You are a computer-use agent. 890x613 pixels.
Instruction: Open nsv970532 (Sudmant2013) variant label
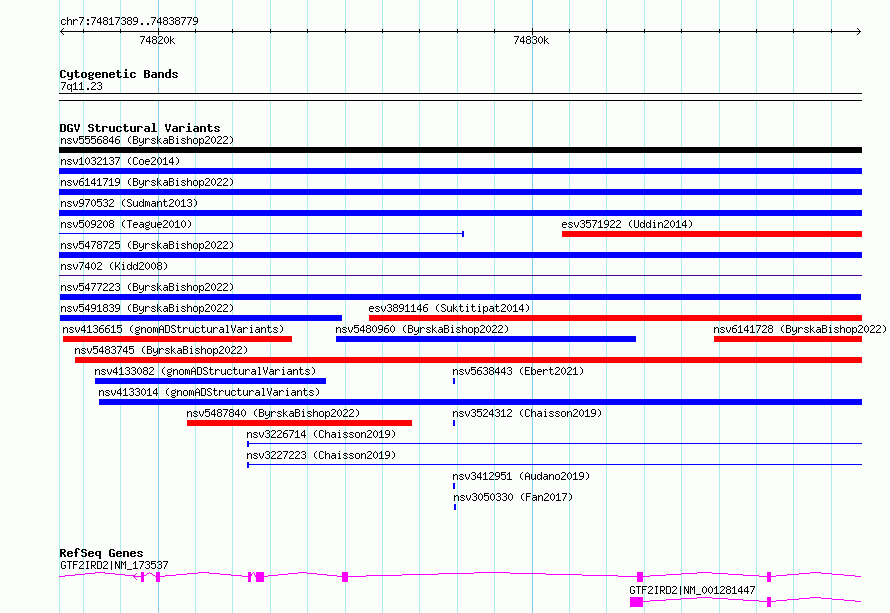(x=129, y=203)
